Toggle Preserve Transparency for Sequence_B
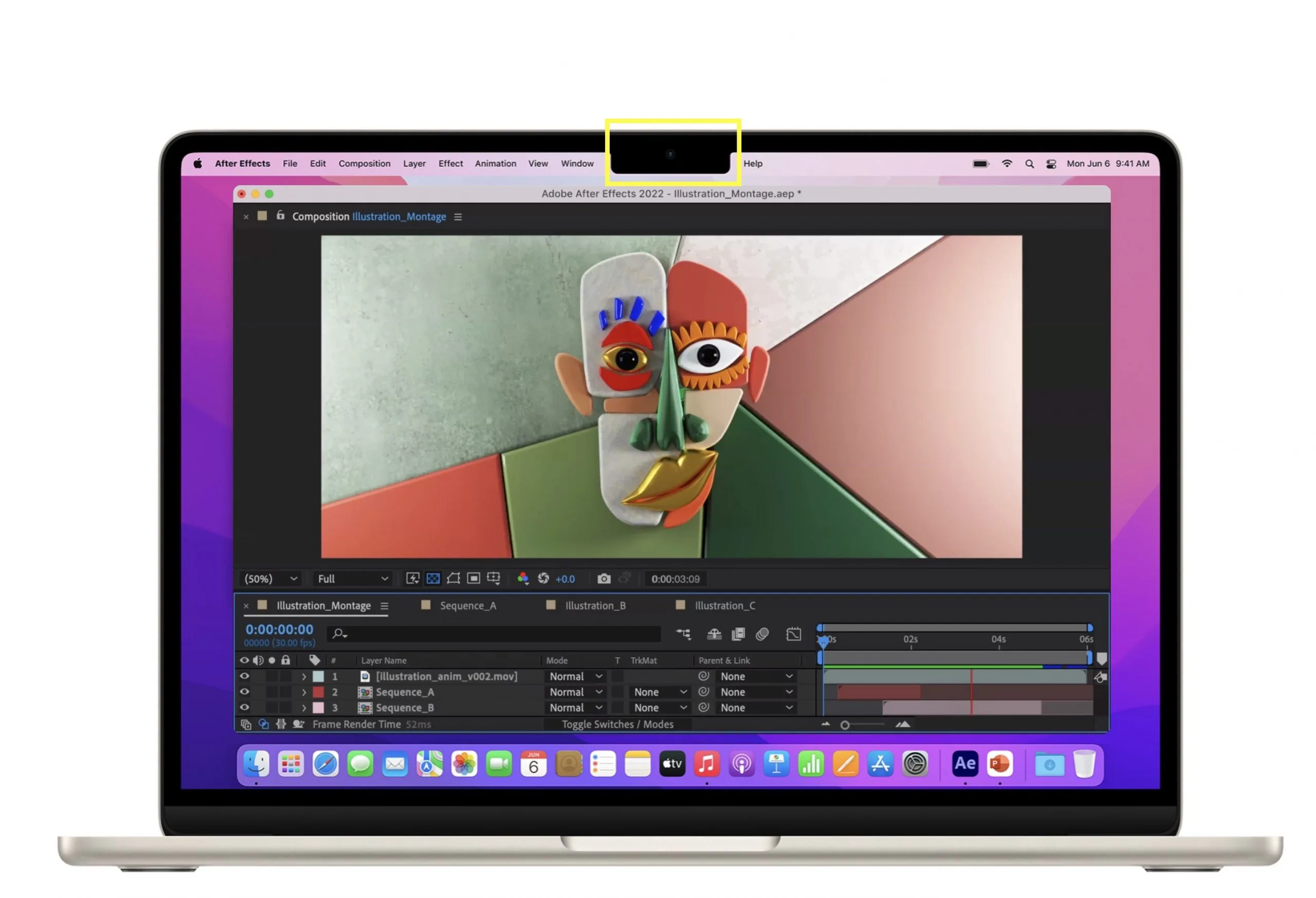This screenshot has height=898, width=1316. pos(617,708)
